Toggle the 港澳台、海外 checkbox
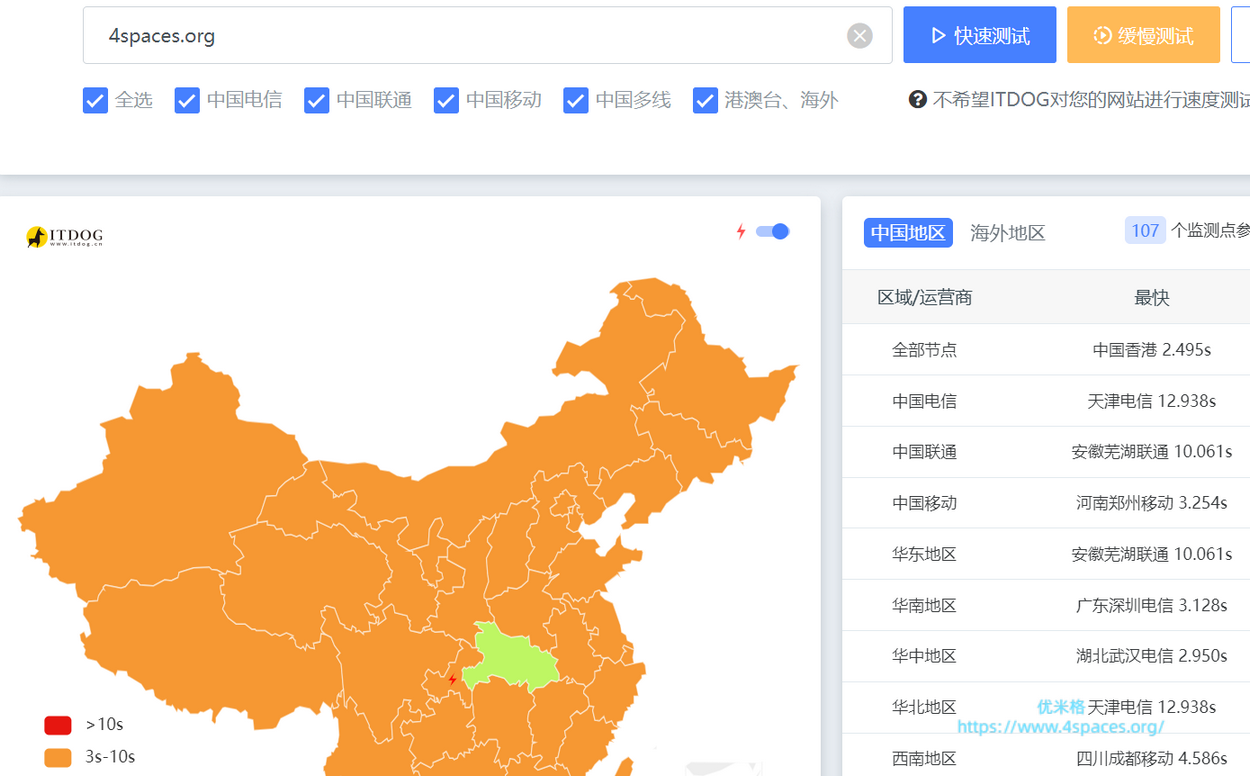The width and height of the screenshot is (1250, 776). (705, 100)
